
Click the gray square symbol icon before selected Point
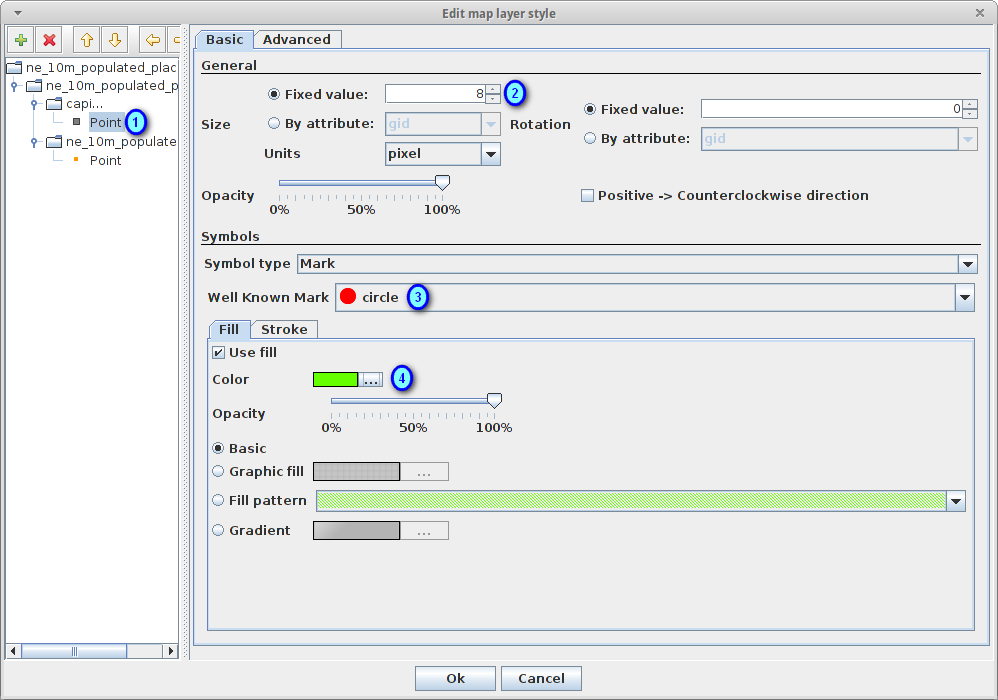coord(76,122)
